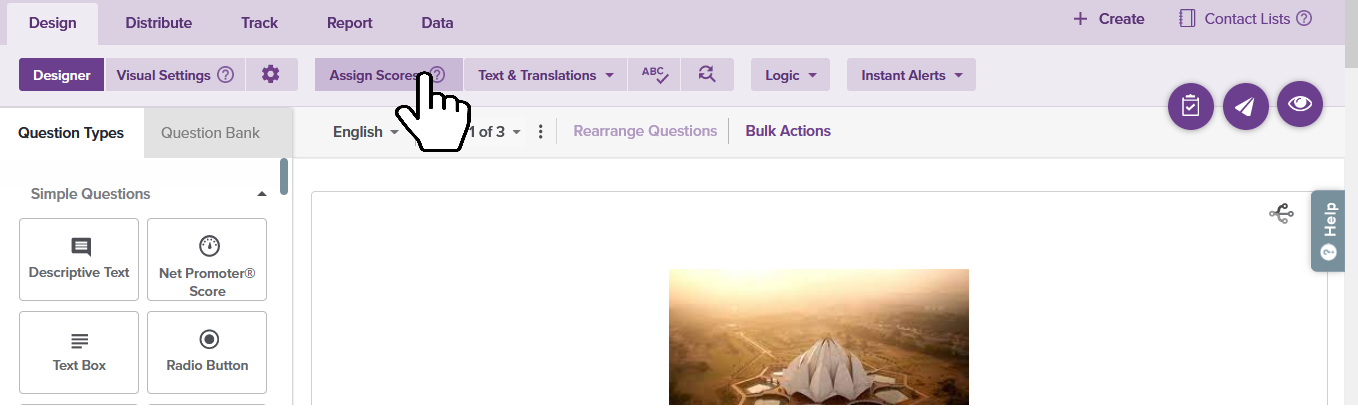Preview survey using the eye icon
Viewport: 1358px width, 415px height.
pos(1299,104)
